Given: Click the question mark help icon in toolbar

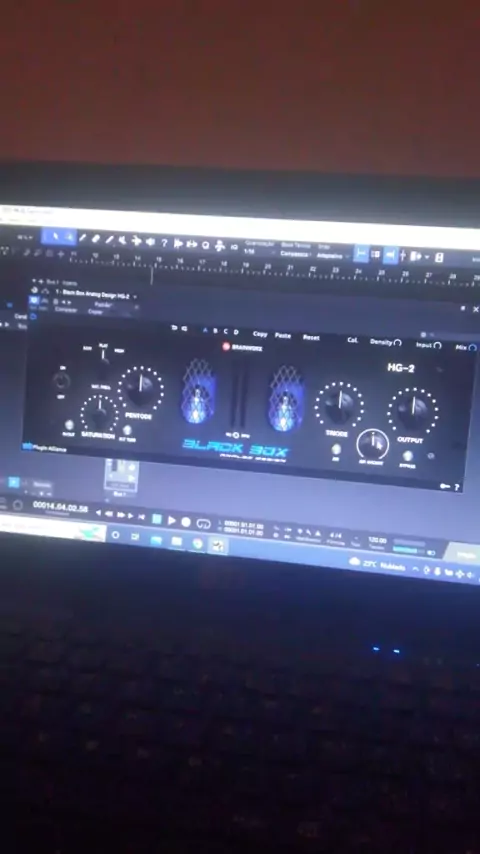Looking at the screenshot, I should point(164,243).
